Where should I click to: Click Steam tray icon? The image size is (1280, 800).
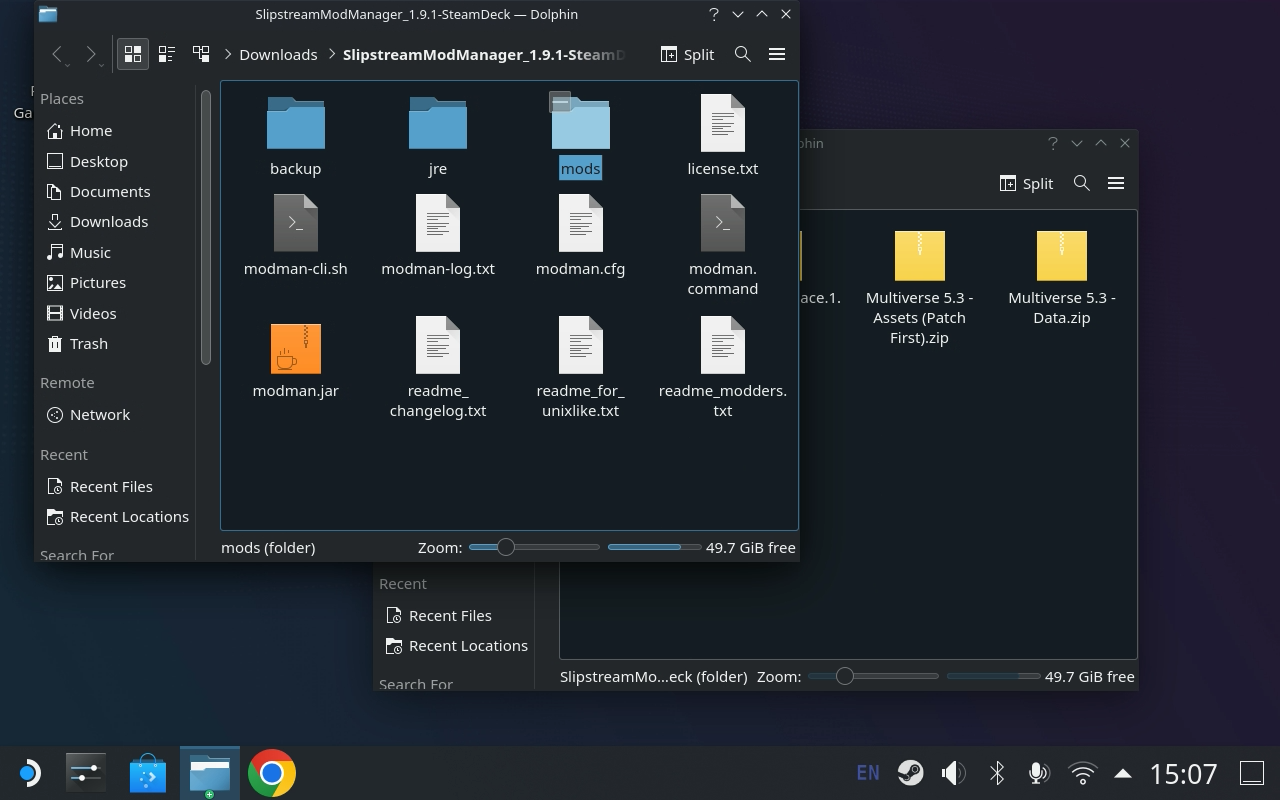point(910,773)
